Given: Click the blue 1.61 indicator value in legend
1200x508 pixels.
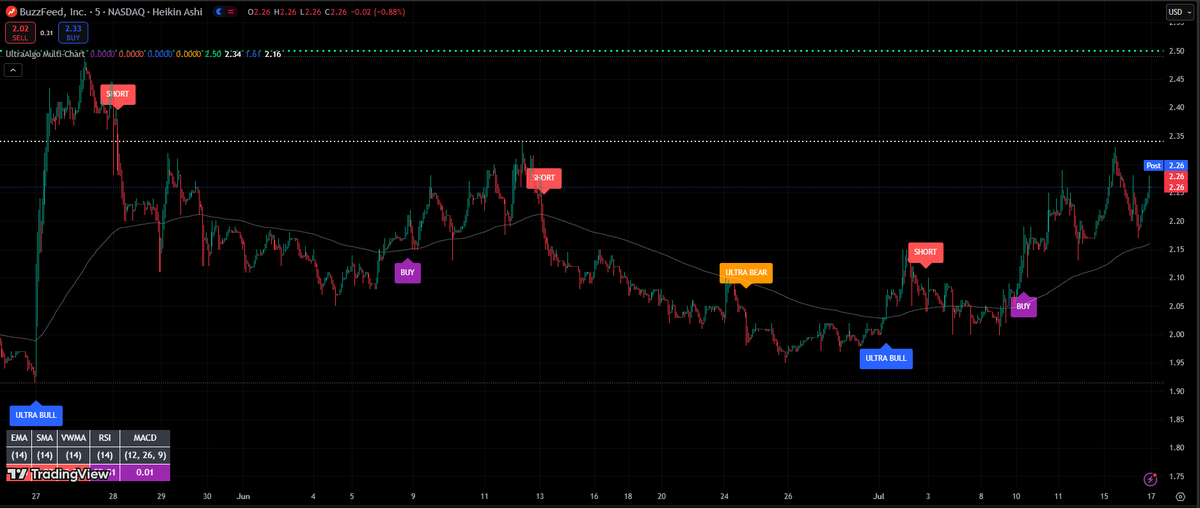Looking at the screenshot, I should coord(252,54).
